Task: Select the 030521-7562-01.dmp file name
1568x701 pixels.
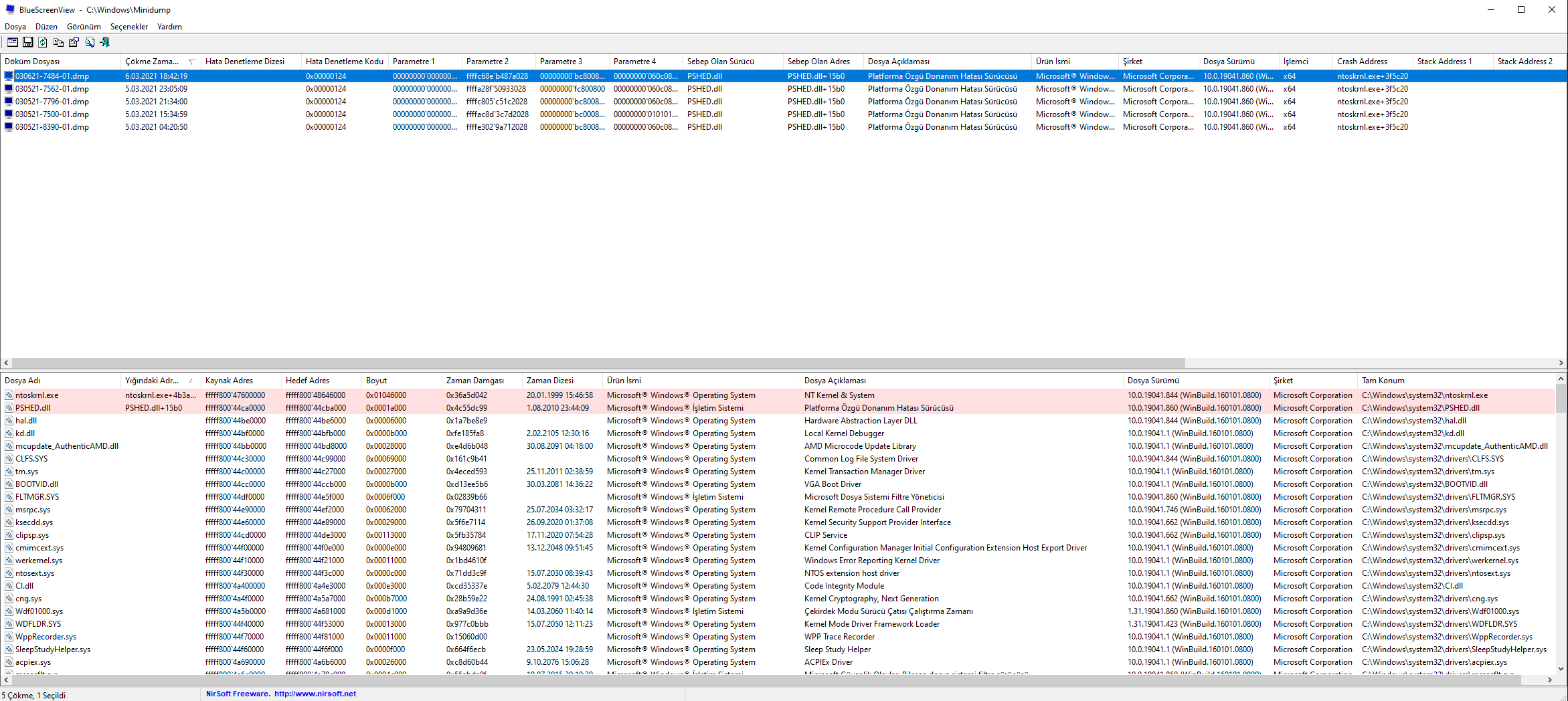Action: pyautogui.click(x=52, y=89)
